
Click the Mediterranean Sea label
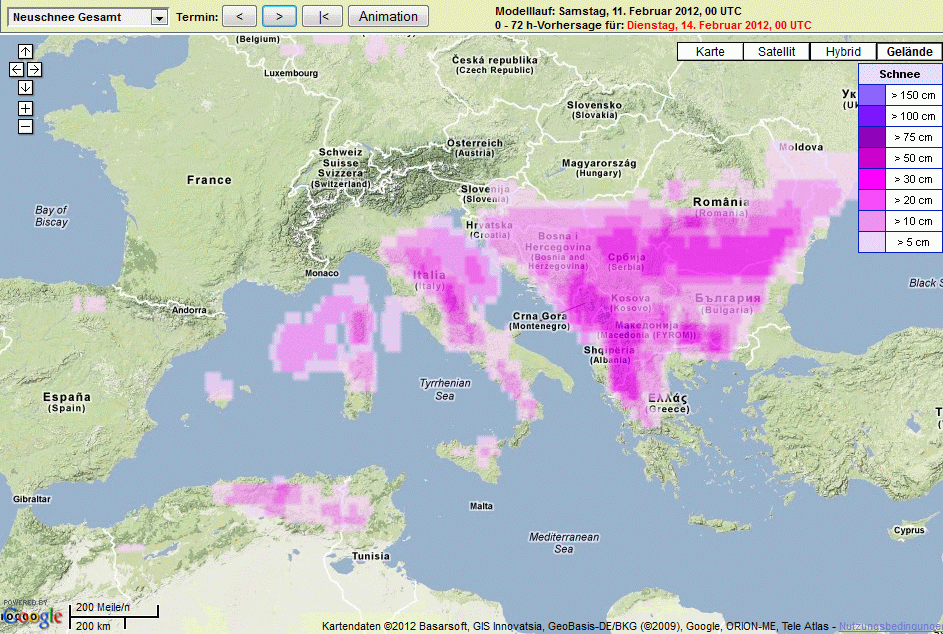(564, 543)
